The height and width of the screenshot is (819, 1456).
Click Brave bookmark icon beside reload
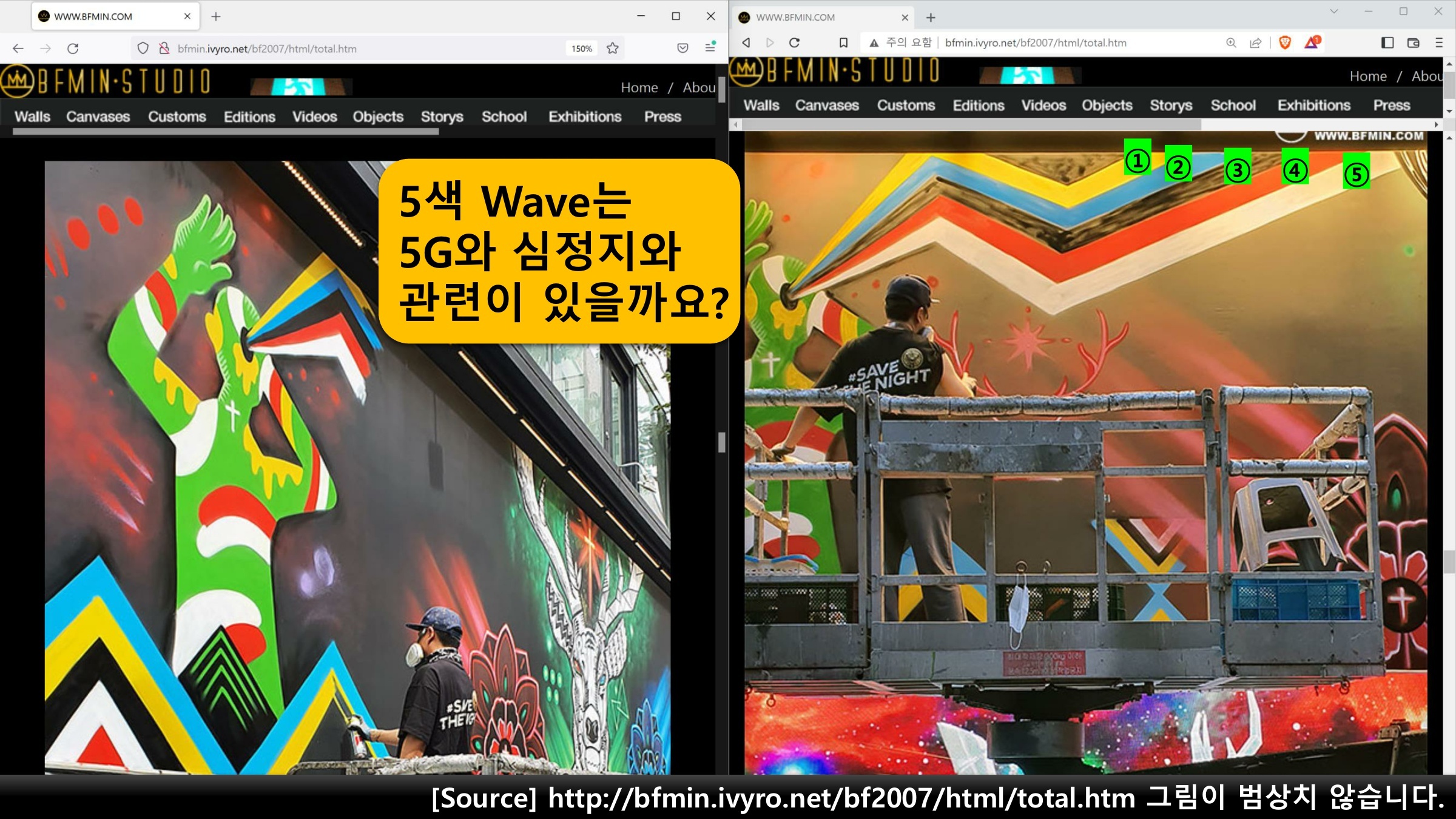coord(843,42)
